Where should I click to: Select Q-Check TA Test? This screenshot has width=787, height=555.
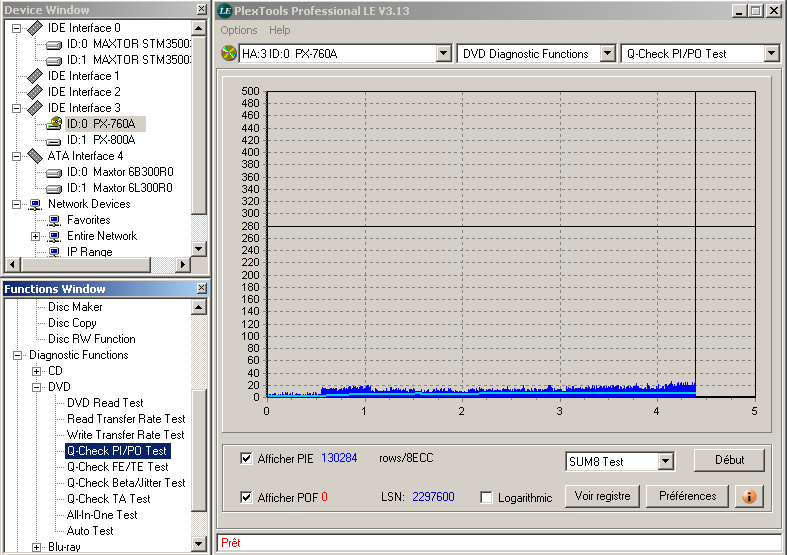pyautogui.click(x=109, y=499)
